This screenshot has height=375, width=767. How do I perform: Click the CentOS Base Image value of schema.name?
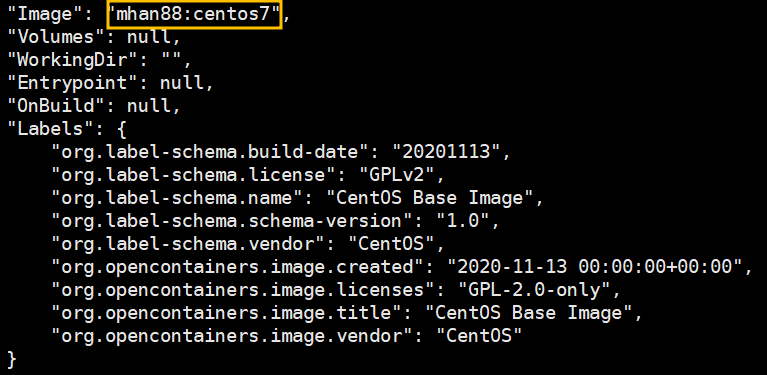pyautogui.click(x=430, y=198)
